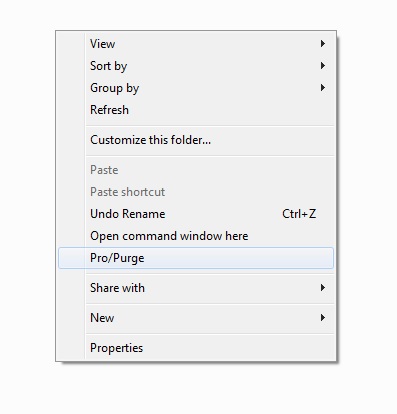Click the disabled Paste shortcut entry
The image size is (397, 414).
196,192
